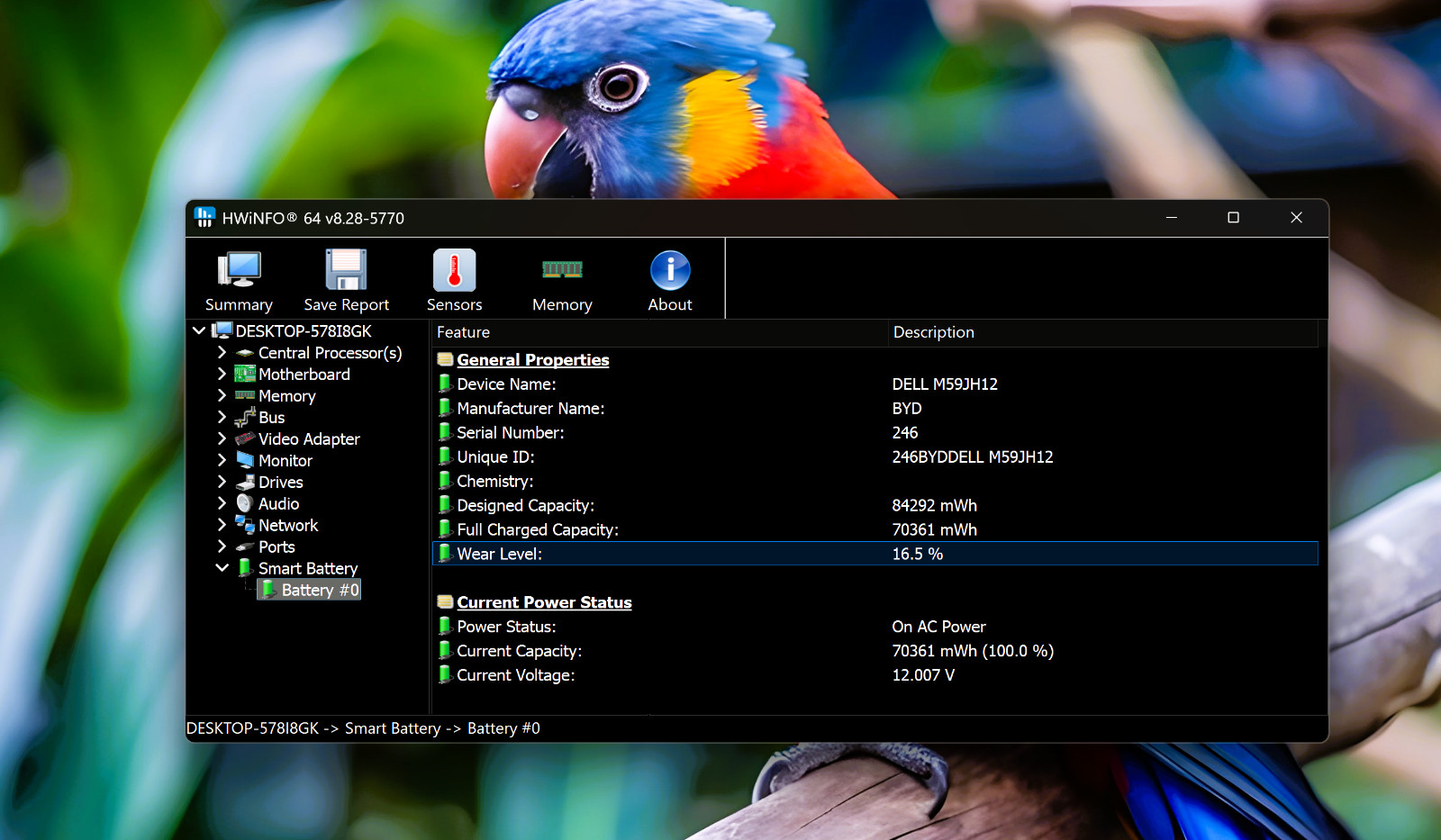Select the Full Charged Capacity row
1441x840 pixels.
click(x=875, y=529)
